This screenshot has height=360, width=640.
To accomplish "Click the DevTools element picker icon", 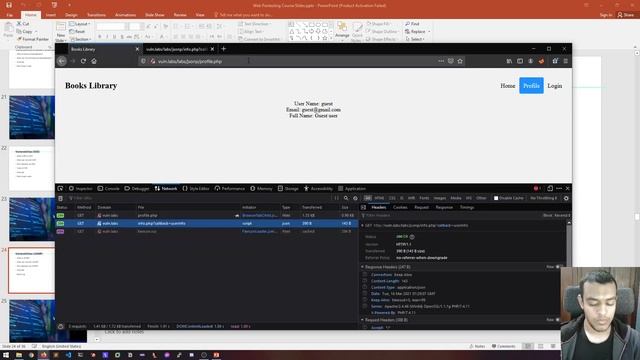I will click(60, 189).
